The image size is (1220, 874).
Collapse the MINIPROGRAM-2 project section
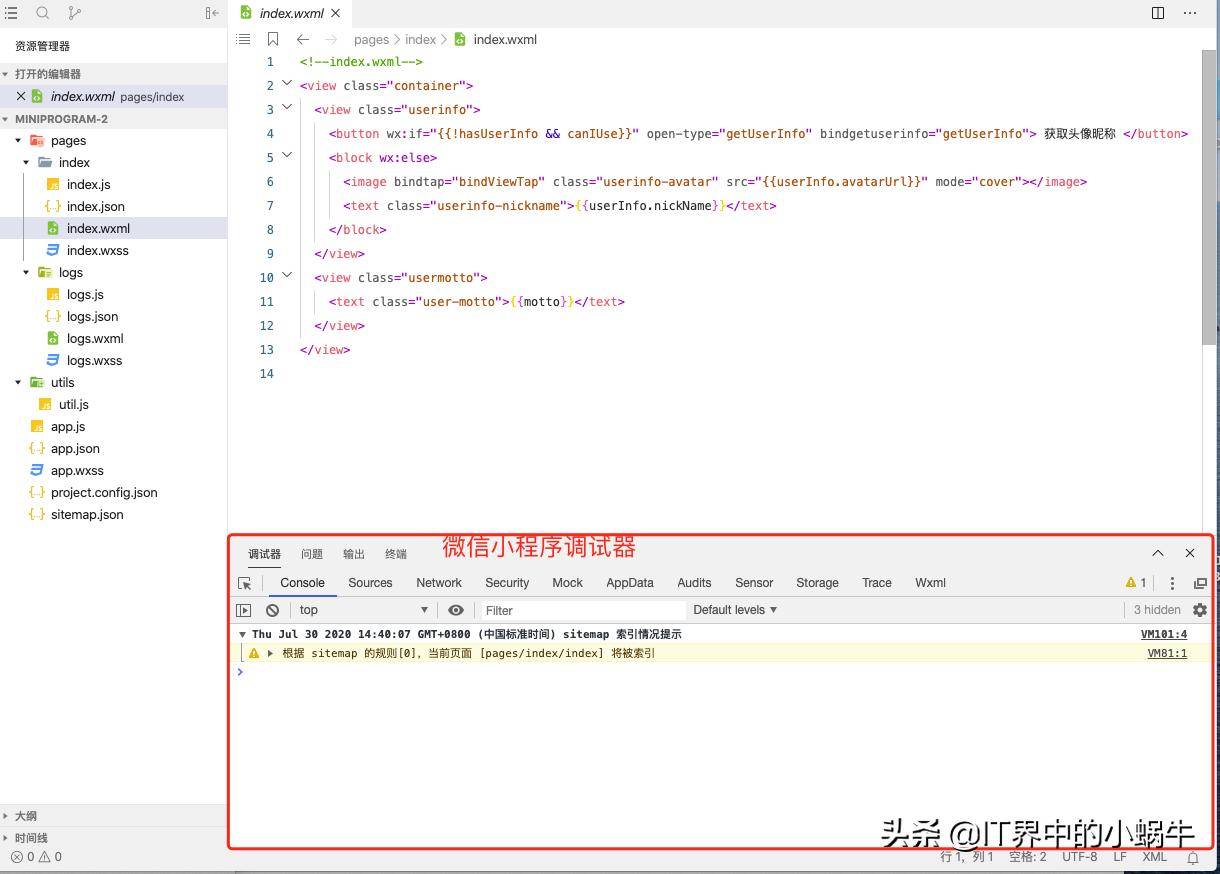[6, 118]
